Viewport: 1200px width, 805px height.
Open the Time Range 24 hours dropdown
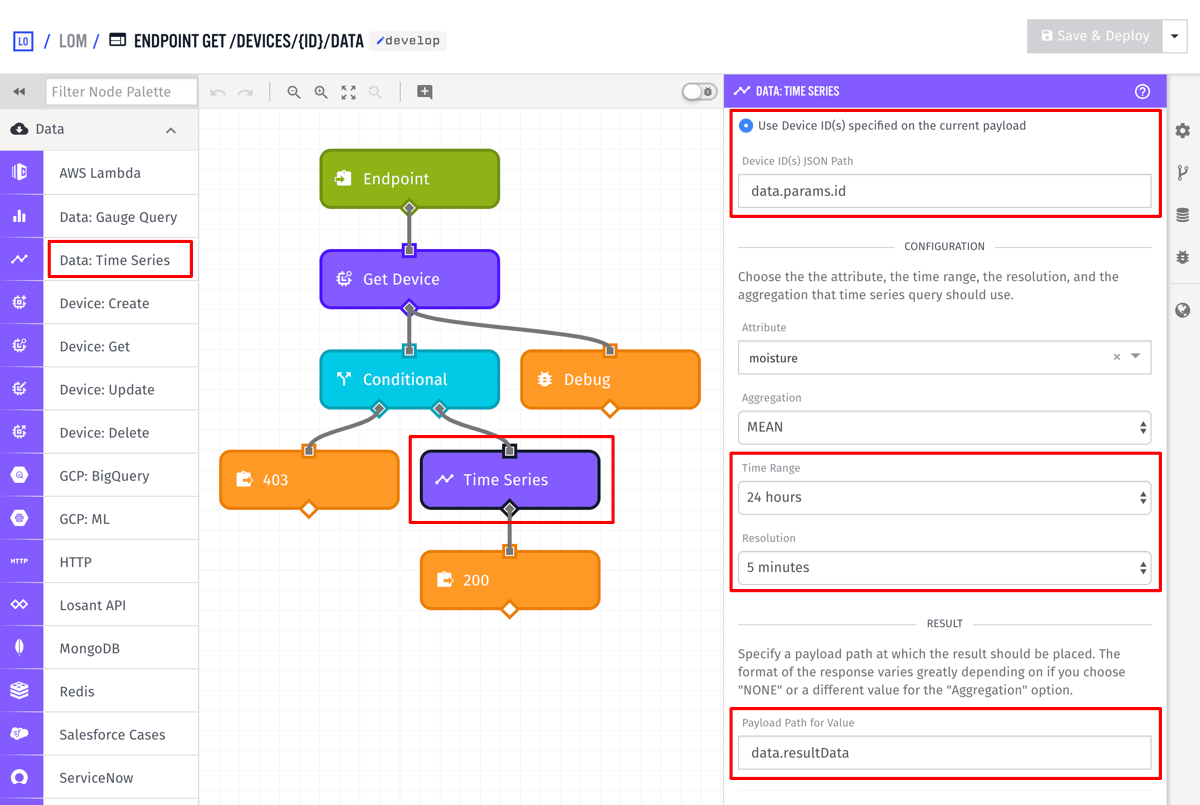coord(944,497)
